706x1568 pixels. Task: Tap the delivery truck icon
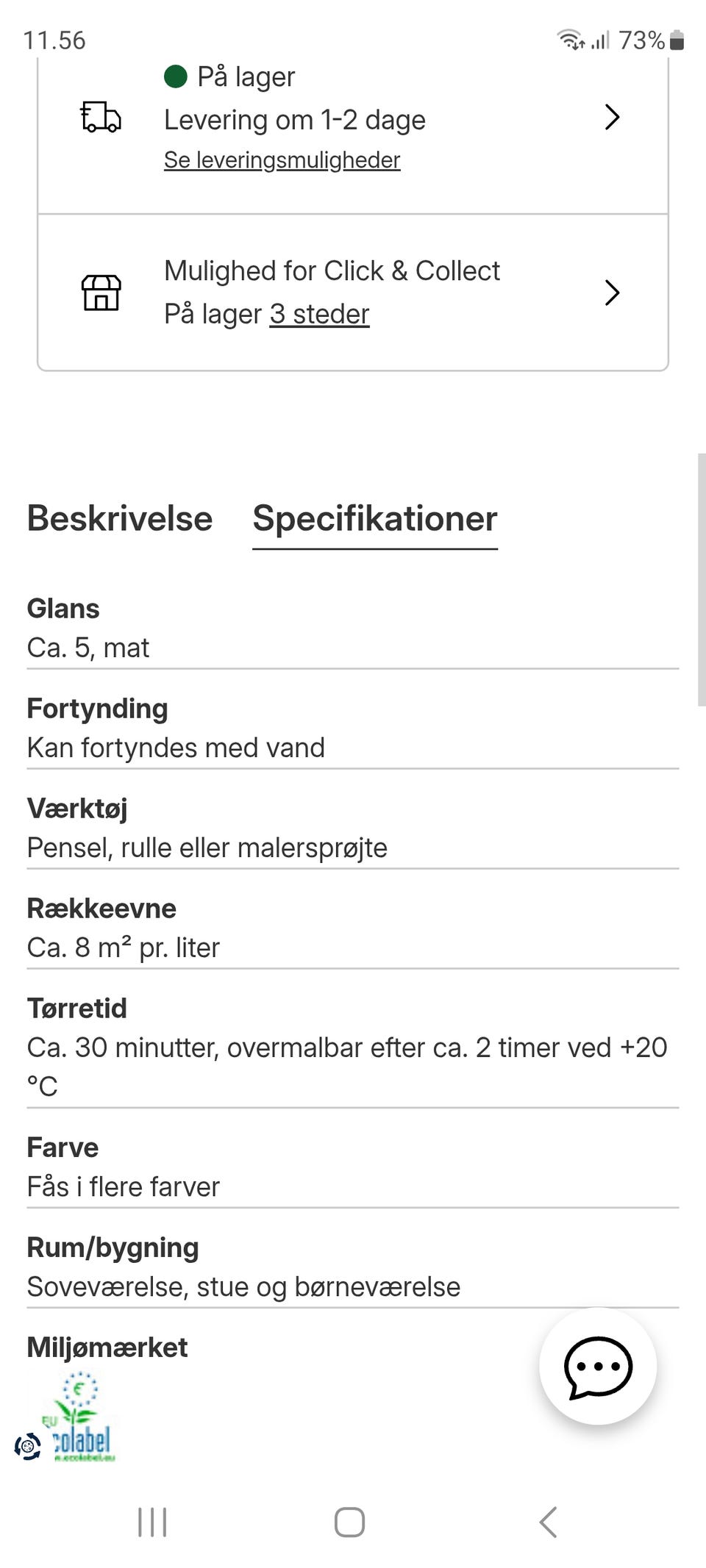point(100,117)
